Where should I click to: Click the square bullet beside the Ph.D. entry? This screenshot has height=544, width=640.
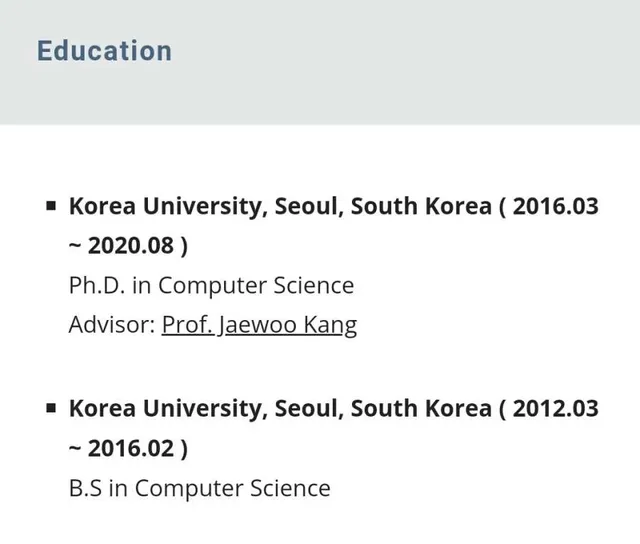51,207
